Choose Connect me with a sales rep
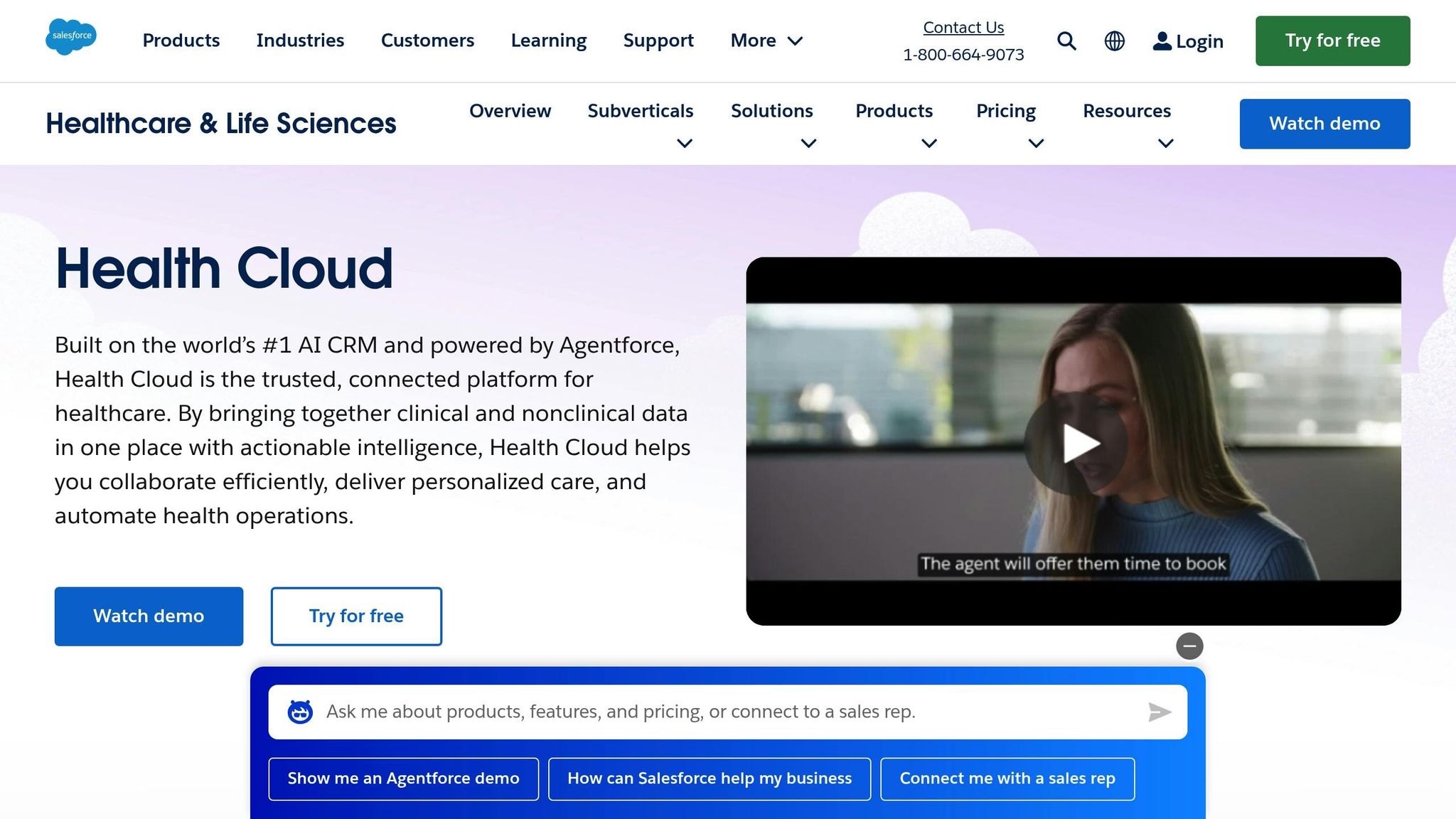 coord(1007,779)
